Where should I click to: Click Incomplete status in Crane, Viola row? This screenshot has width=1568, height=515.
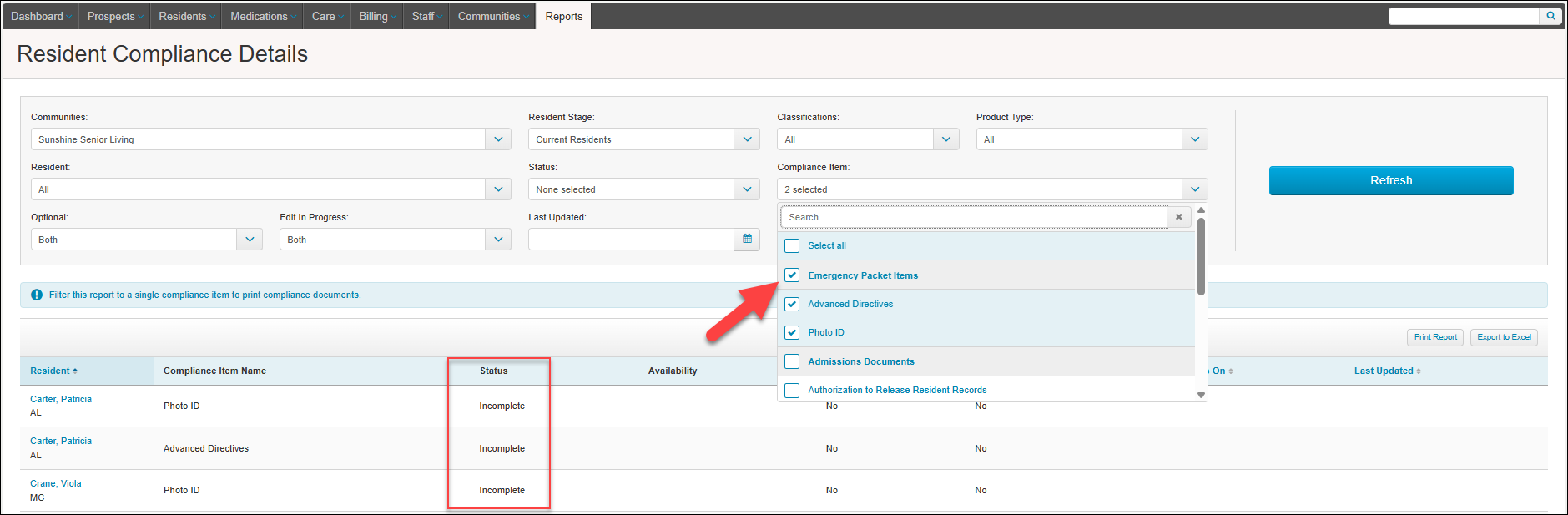tap(502, 490)
